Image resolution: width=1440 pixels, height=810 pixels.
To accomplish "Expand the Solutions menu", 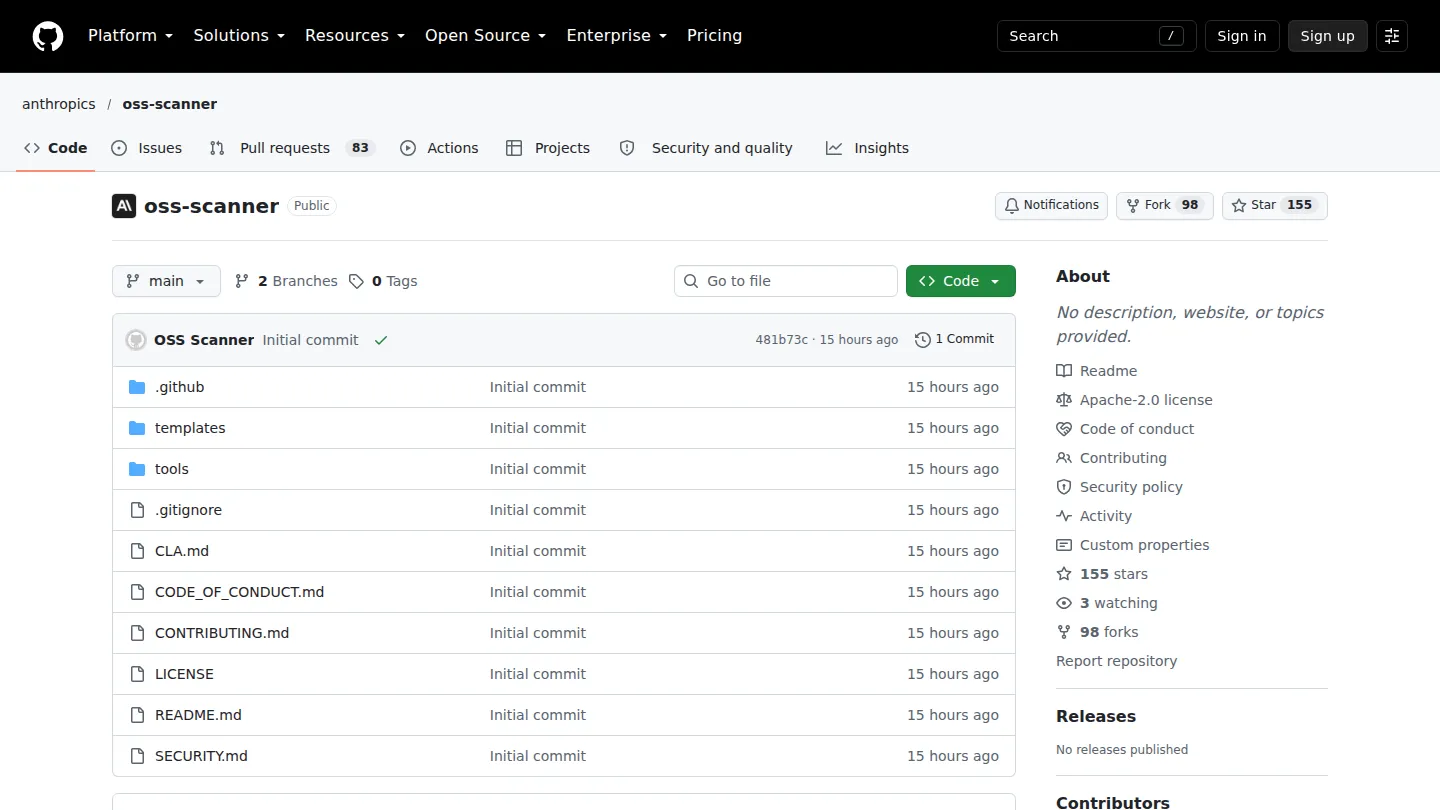I will [240, 36].
